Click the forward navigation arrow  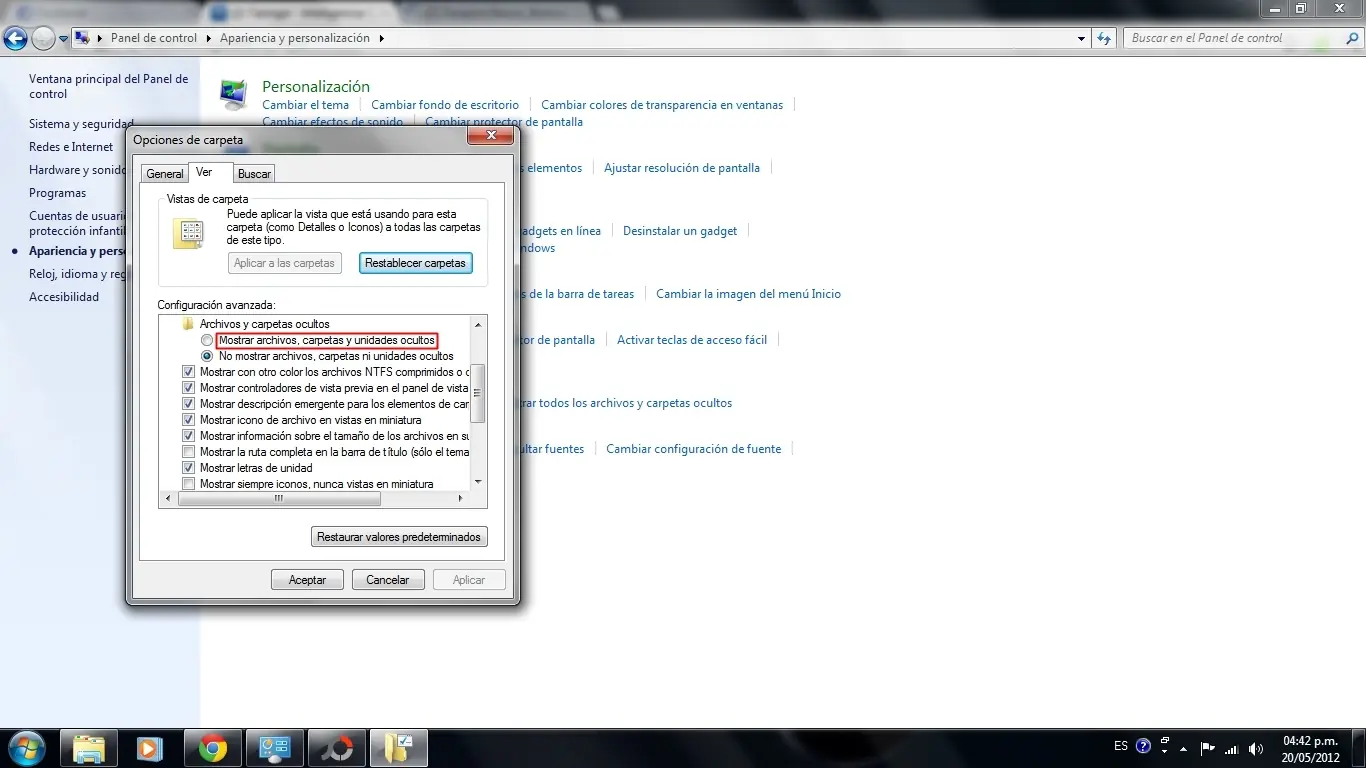(x=43, y=39)
